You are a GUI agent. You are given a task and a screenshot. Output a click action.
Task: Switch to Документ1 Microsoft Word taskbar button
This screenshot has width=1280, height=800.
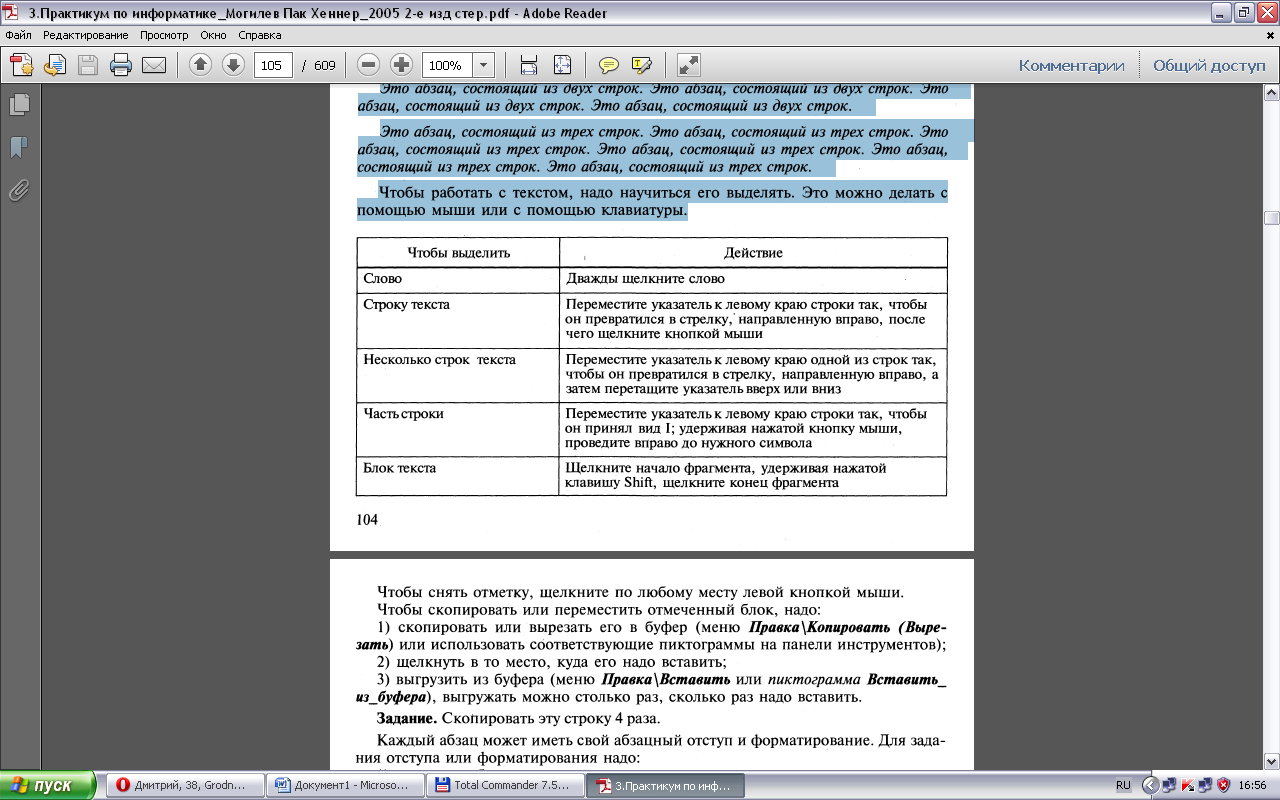pos(346,785)
